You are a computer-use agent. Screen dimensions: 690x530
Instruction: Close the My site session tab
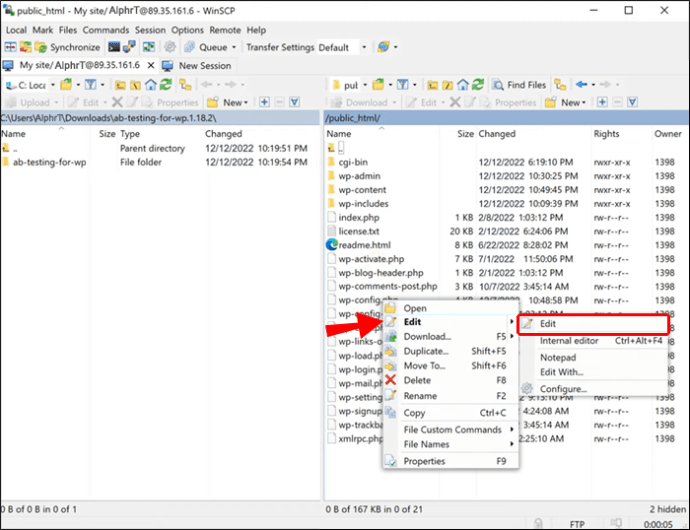(151, 66)
